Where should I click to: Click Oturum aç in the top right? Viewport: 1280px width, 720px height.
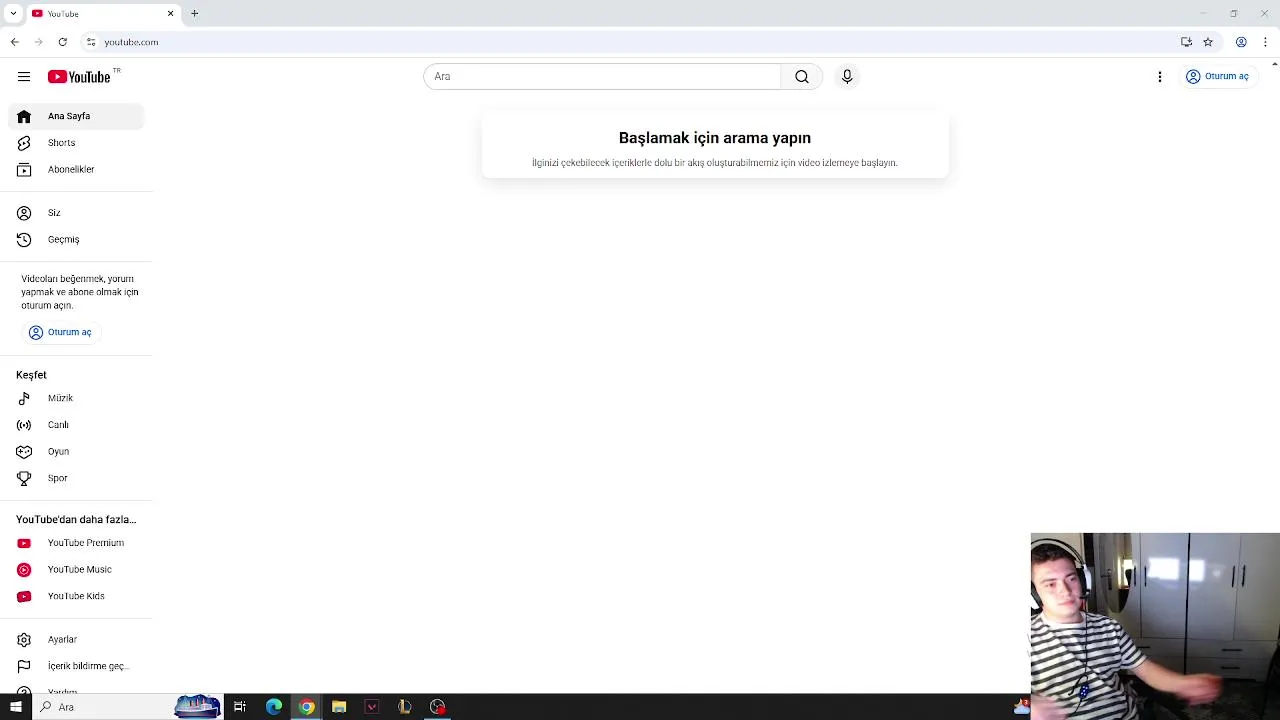coord(1217,77)
